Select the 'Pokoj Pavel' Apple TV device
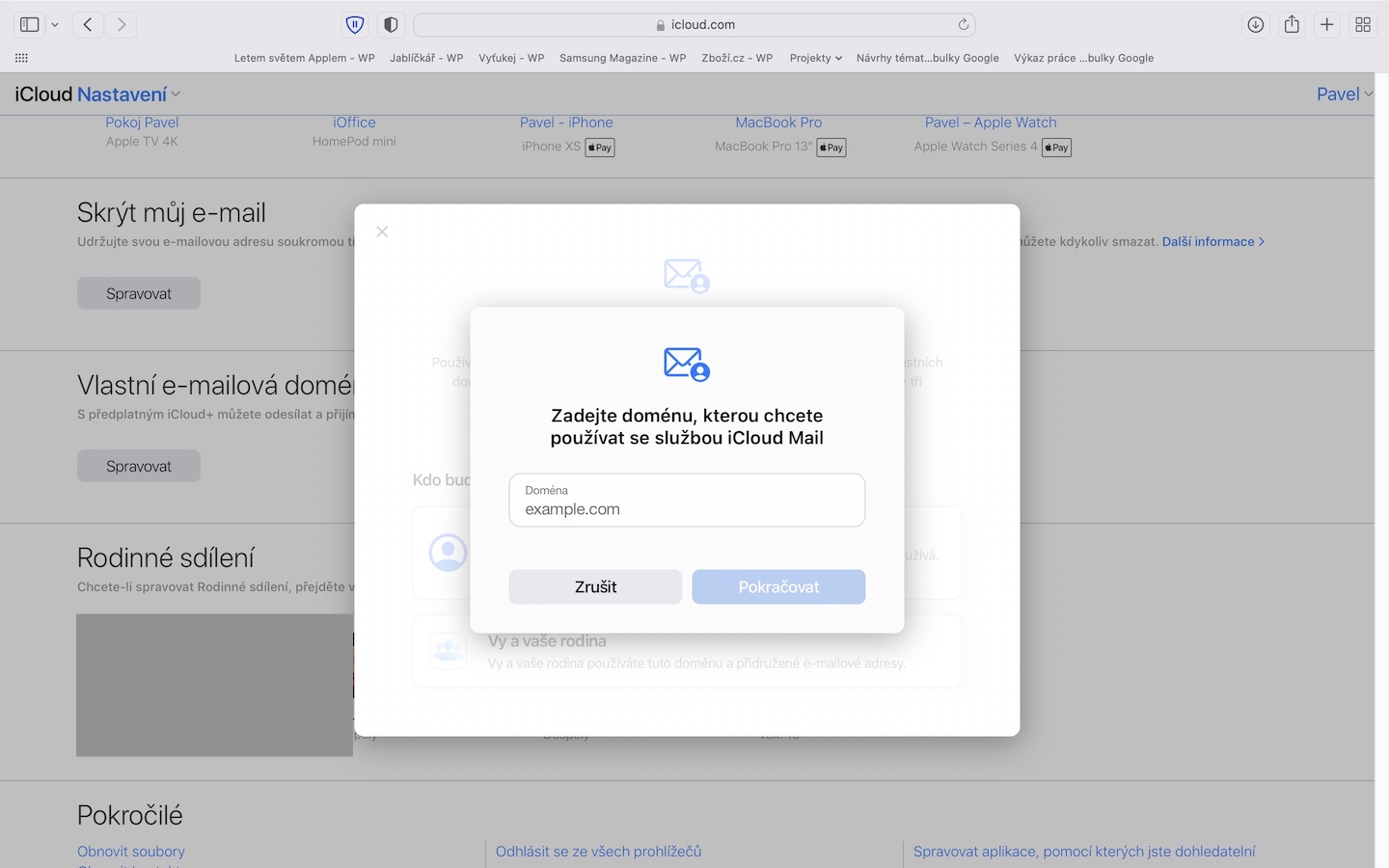 142,122
